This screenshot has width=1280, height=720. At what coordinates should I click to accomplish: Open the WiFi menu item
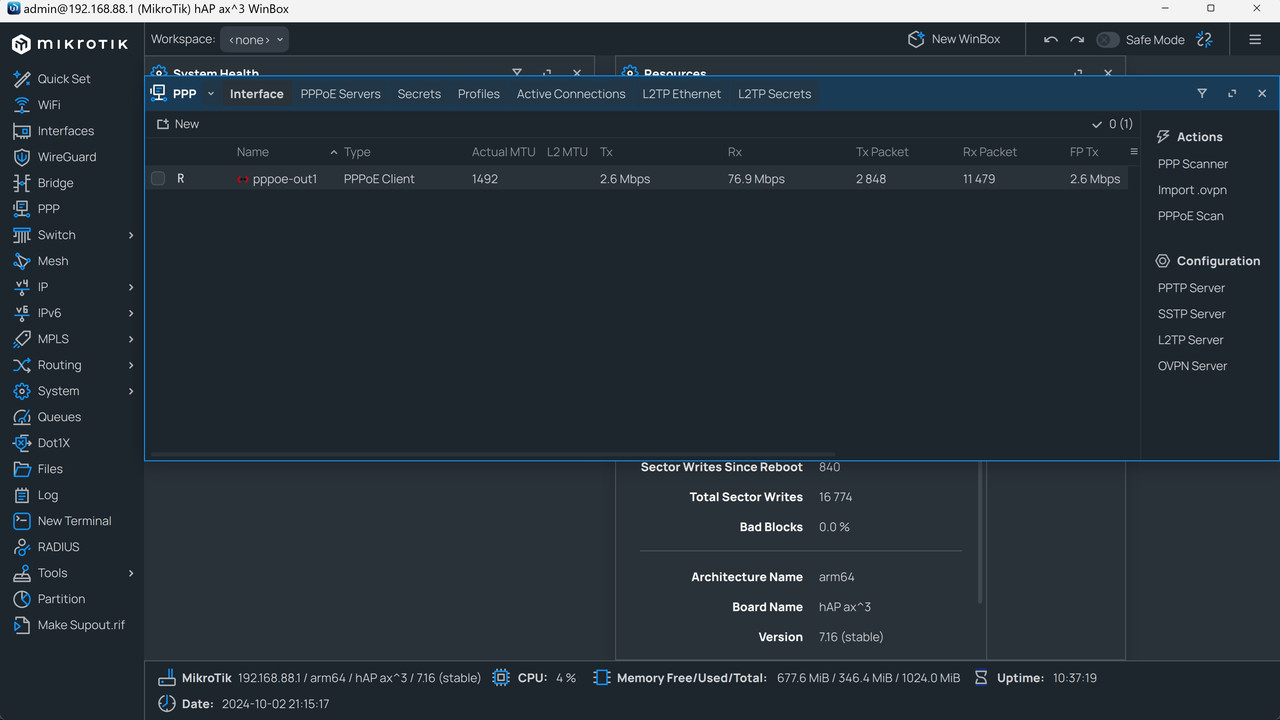point(49,105)
